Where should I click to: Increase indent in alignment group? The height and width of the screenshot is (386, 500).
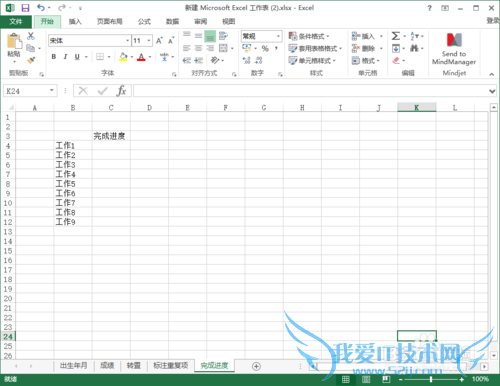pyautogui.click(x=199, y=60)
